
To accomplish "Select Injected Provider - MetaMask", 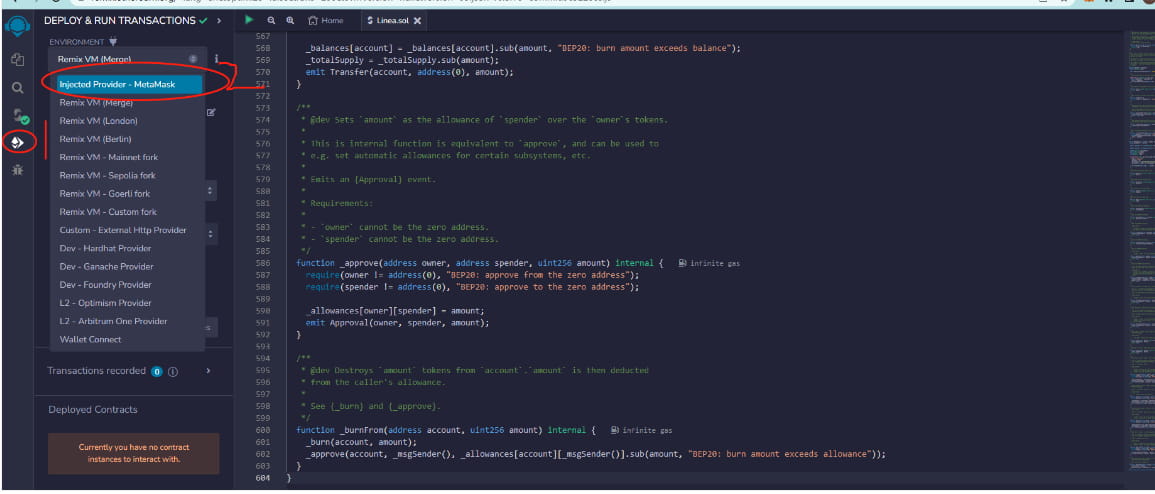I will point(130,85).
